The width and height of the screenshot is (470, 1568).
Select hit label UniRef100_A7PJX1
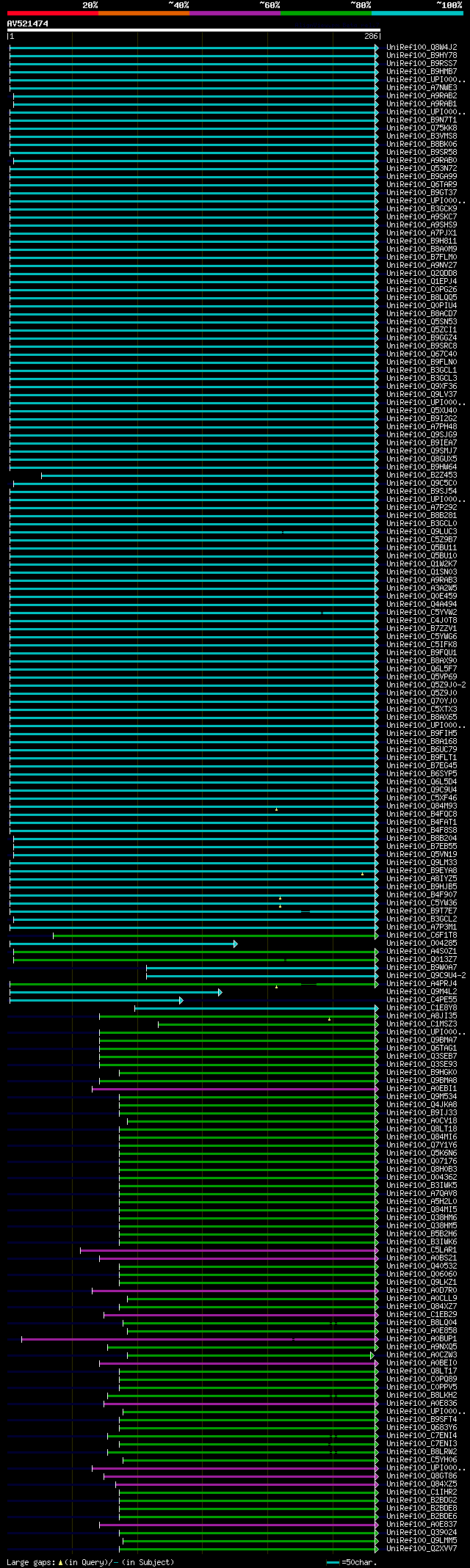(422, 233)
